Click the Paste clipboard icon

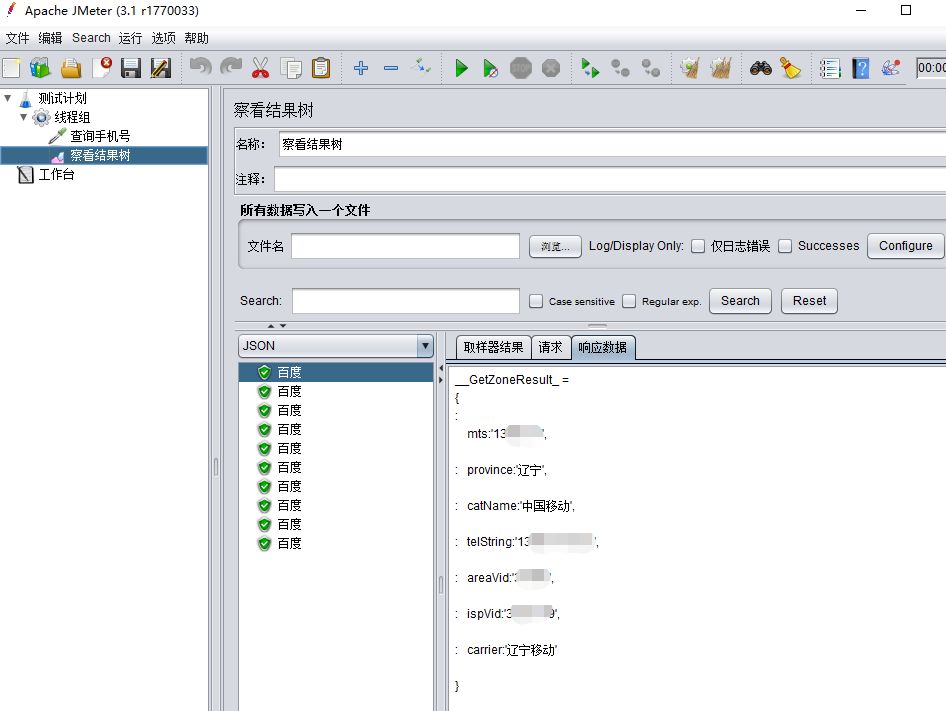pyautogui.click(x=321, y=68)
